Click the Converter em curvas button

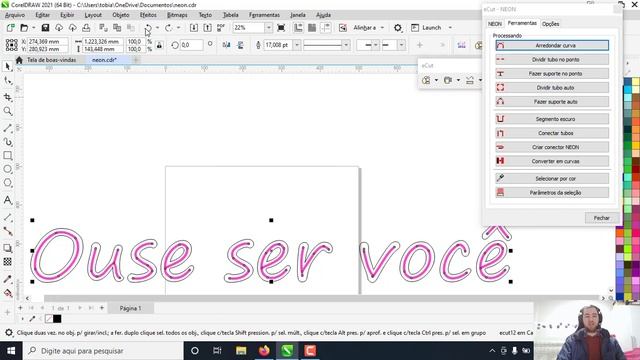552,161
